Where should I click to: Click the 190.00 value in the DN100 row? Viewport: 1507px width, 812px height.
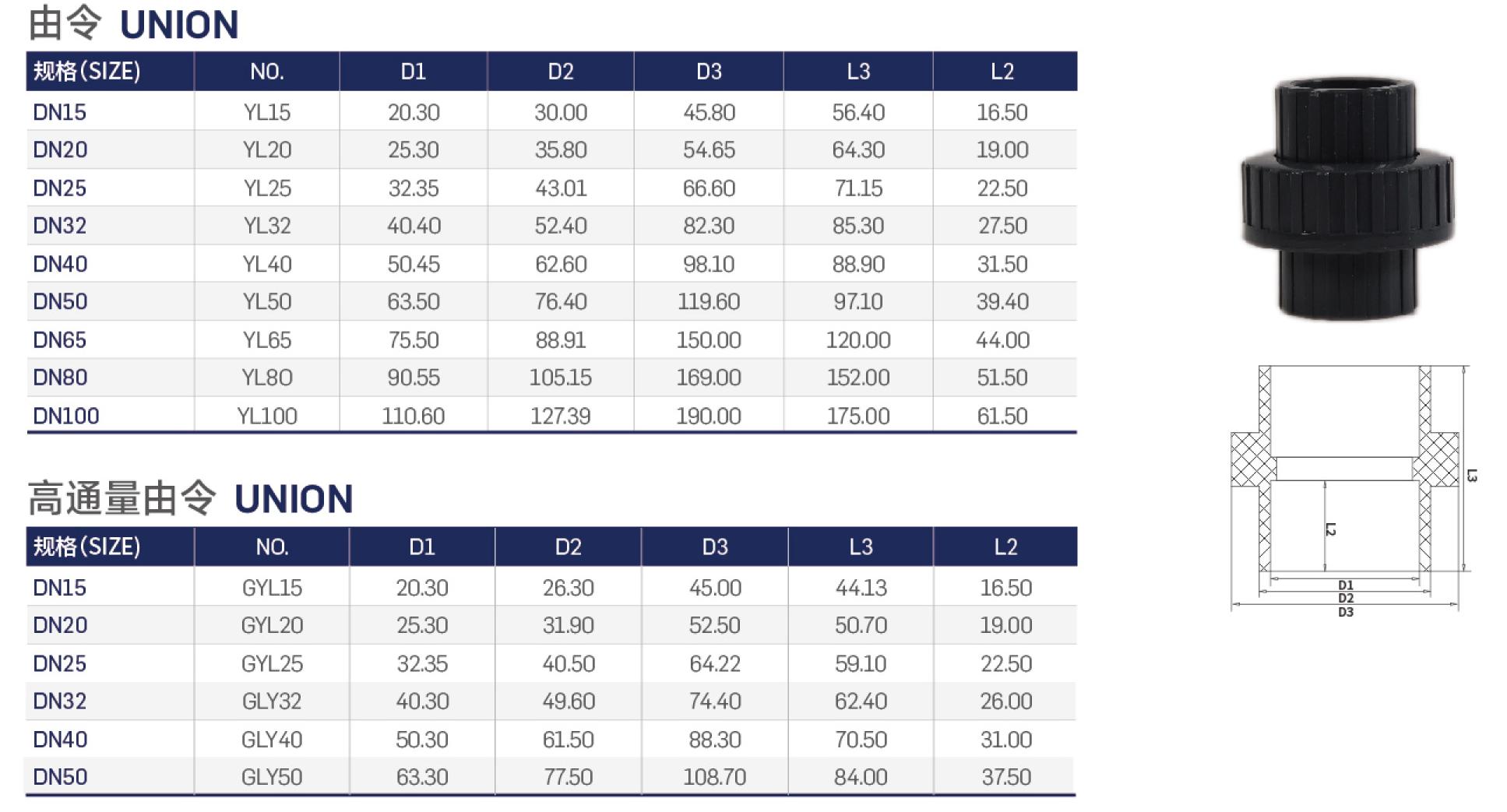click(709, 416)
